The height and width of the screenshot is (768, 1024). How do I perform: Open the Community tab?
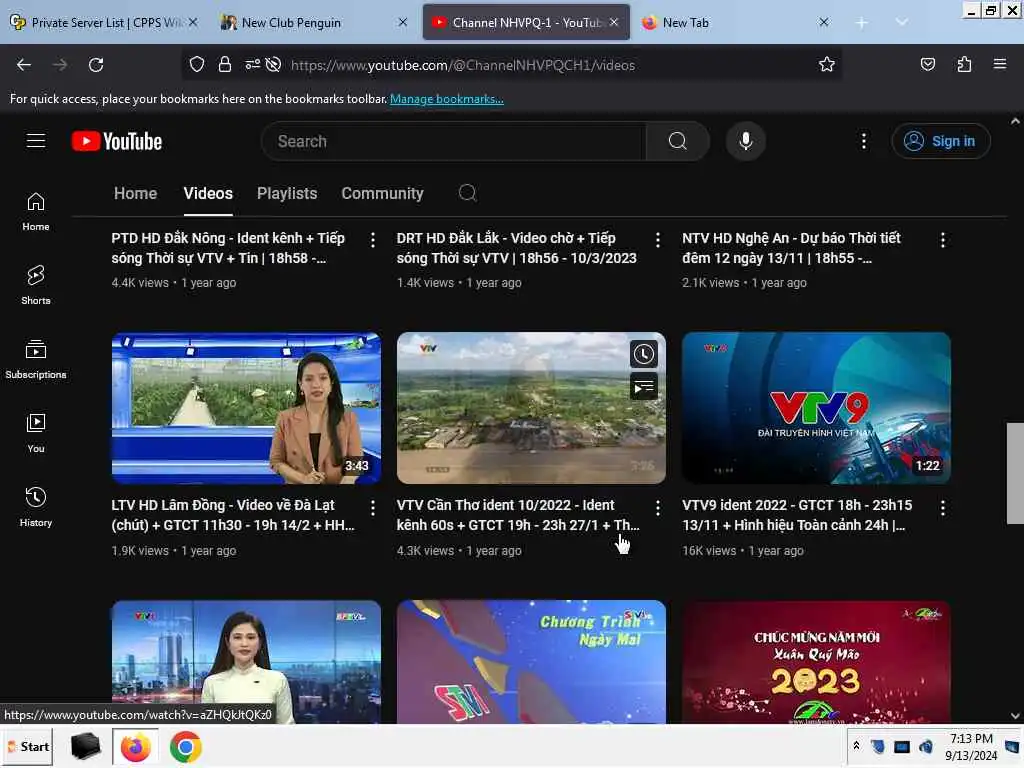pyautogui.click(x=382, y=193)
